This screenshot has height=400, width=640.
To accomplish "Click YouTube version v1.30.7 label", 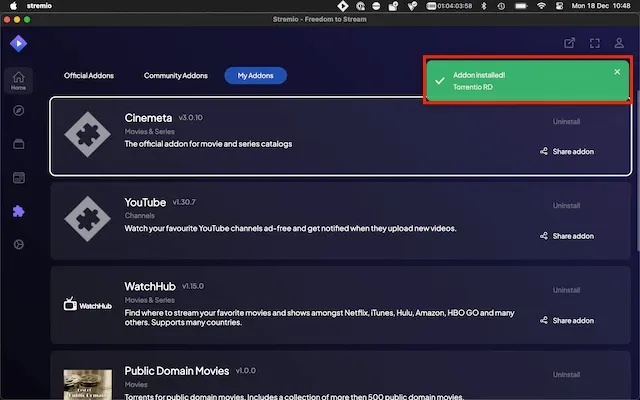I will pos(184,202).
